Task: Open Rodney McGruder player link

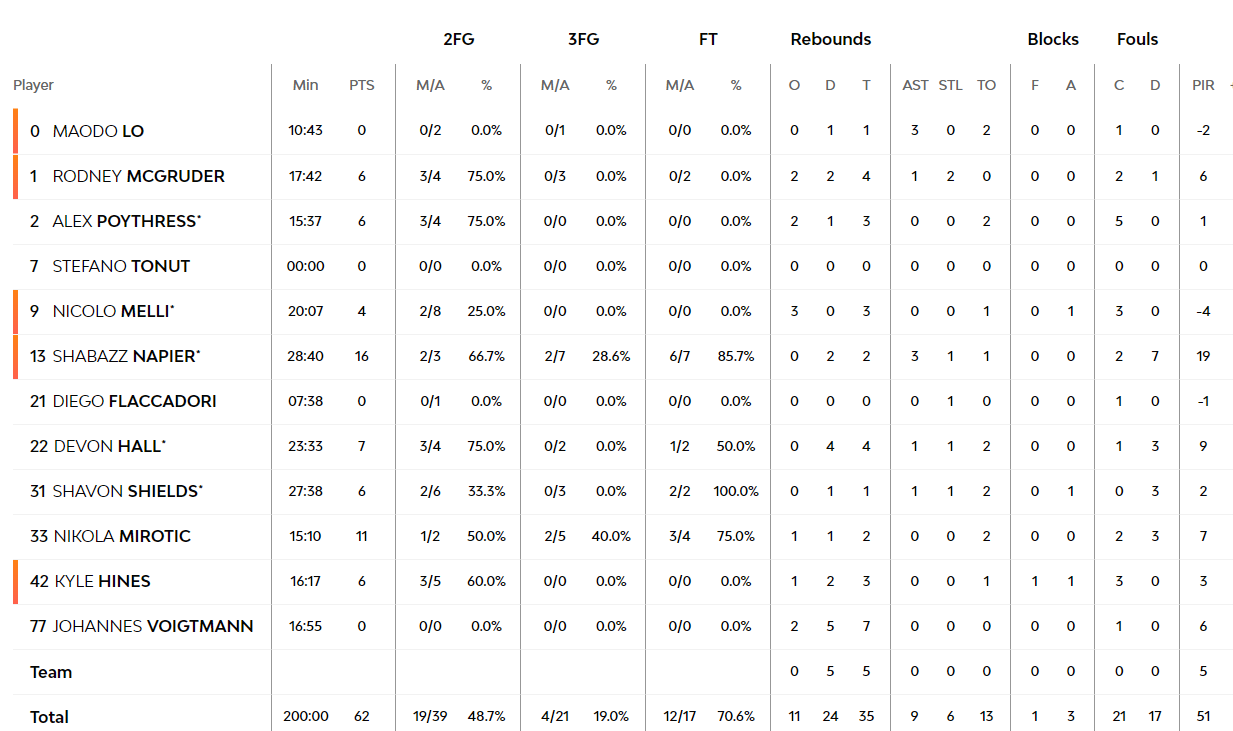Action: [x=139, y=176]
